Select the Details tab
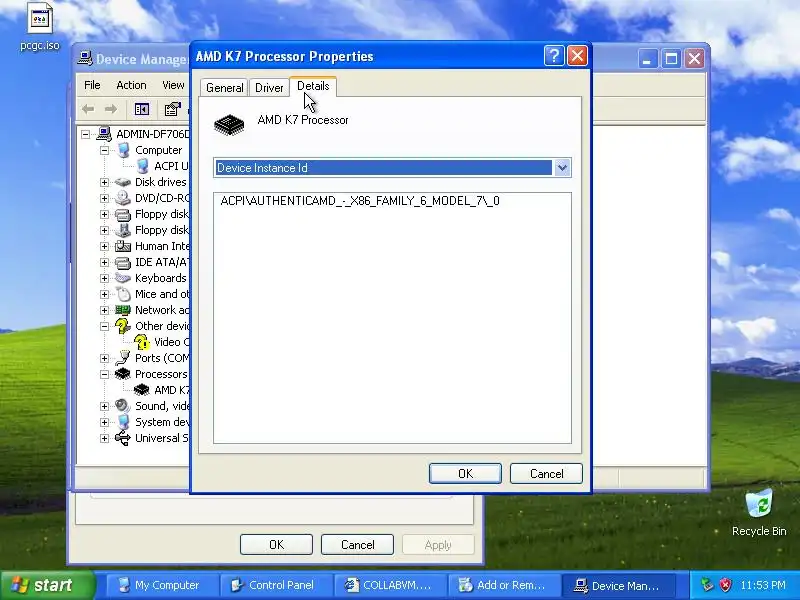This screenshot has height=600, width=800. click(313, 86)
